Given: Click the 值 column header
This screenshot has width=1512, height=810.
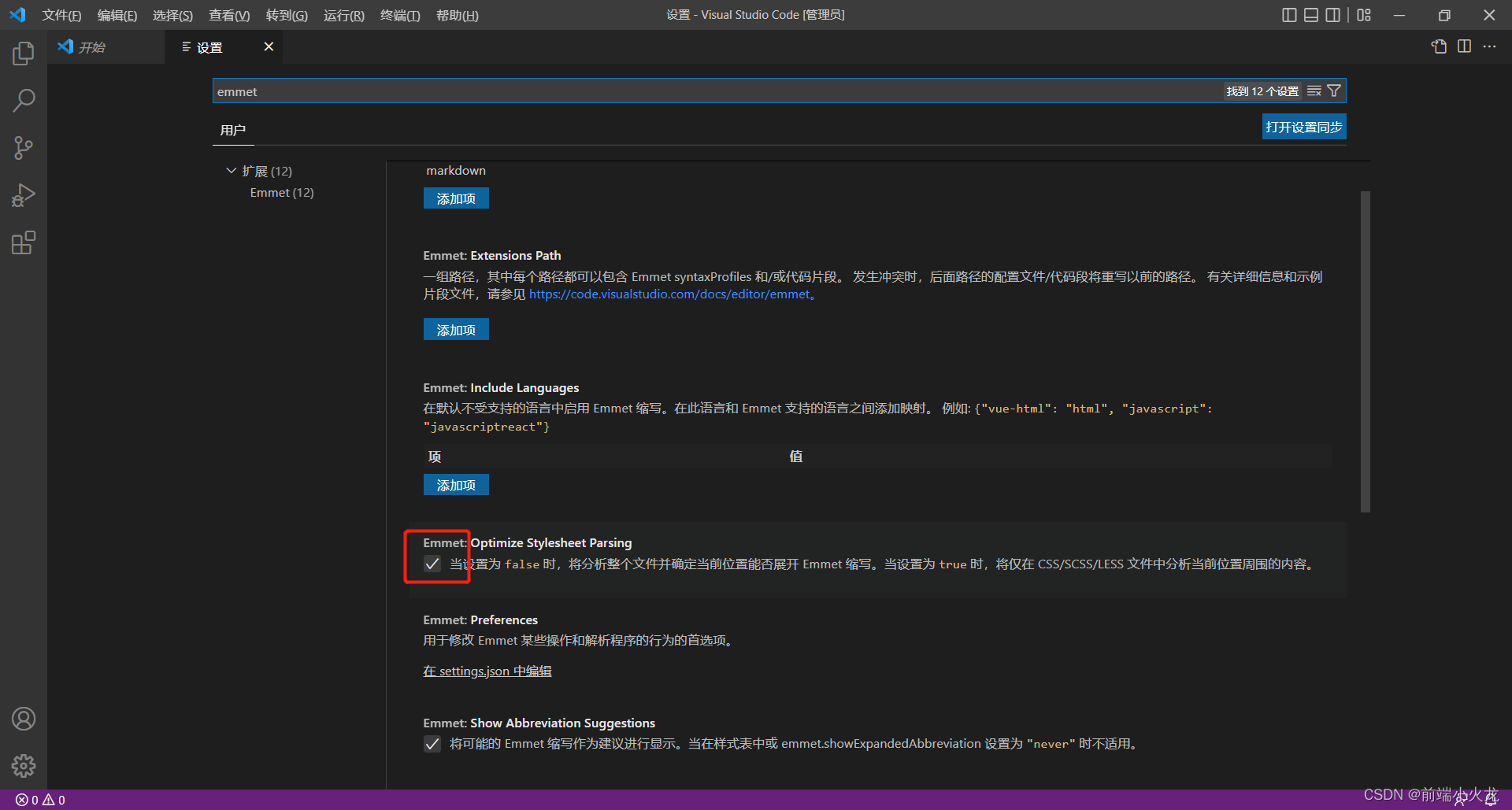Looking at the screenshot, I should [x=796, y=457].
